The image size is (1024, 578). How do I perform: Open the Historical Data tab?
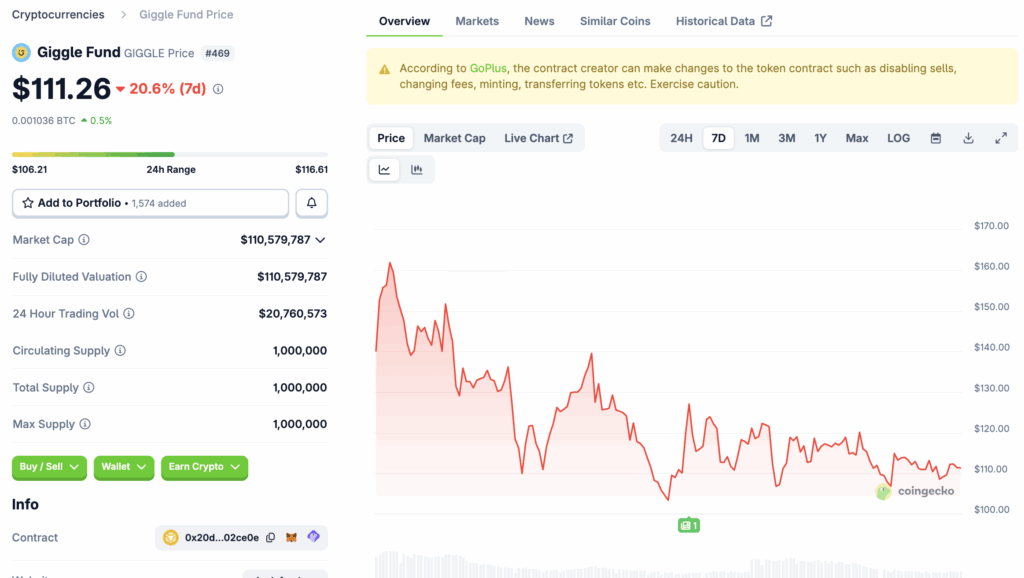724,21
